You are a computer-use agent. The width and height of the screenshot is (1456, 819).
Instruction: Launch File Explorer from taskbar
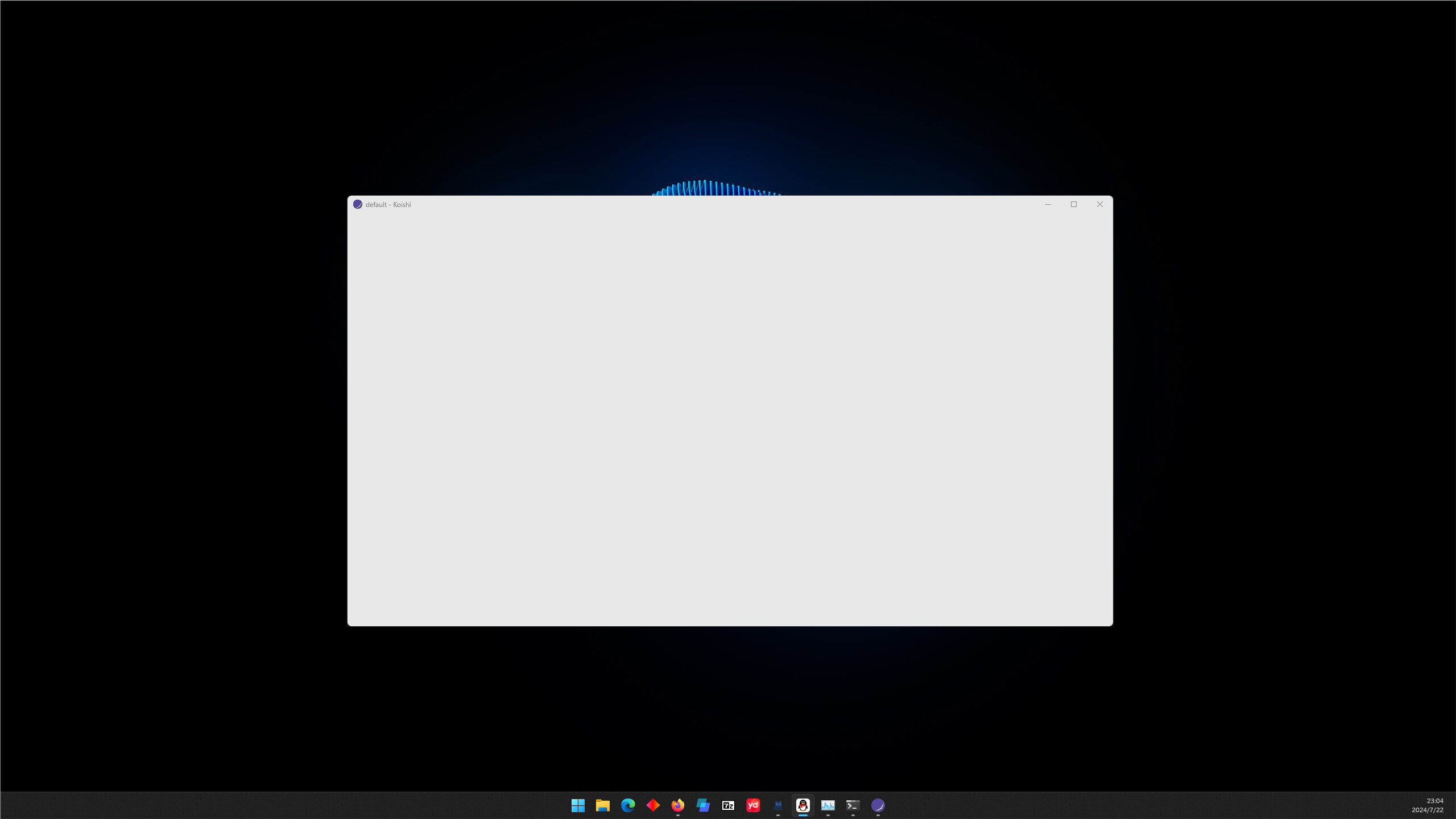click(603, 805)
